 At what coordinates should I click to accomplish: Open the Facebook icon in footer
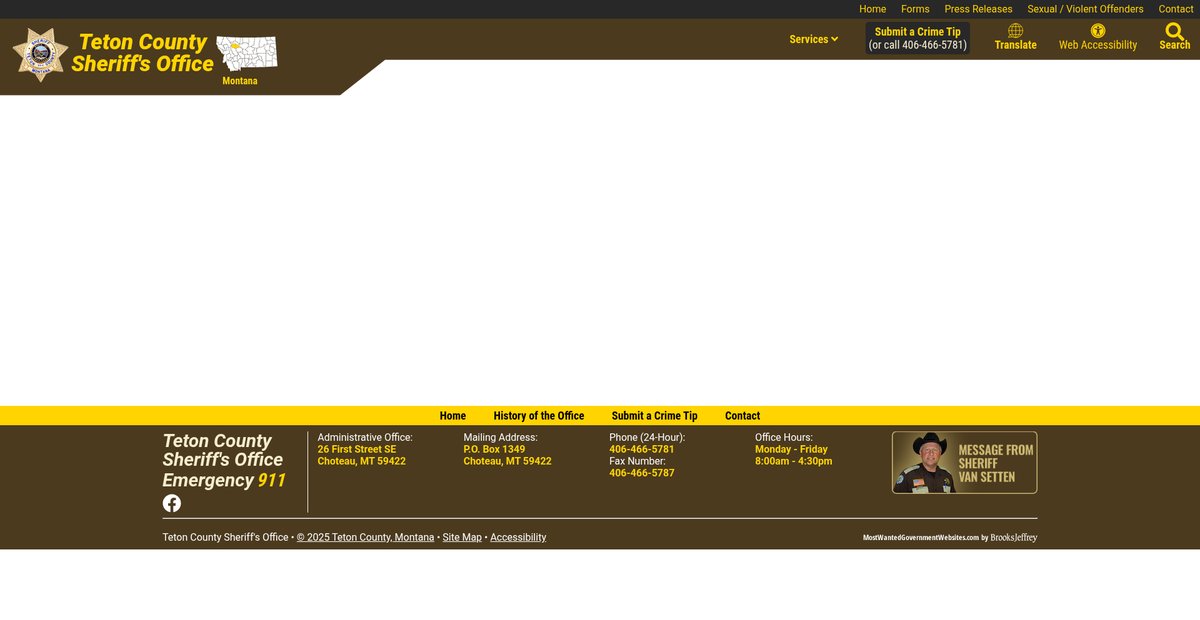click(172, 503)
